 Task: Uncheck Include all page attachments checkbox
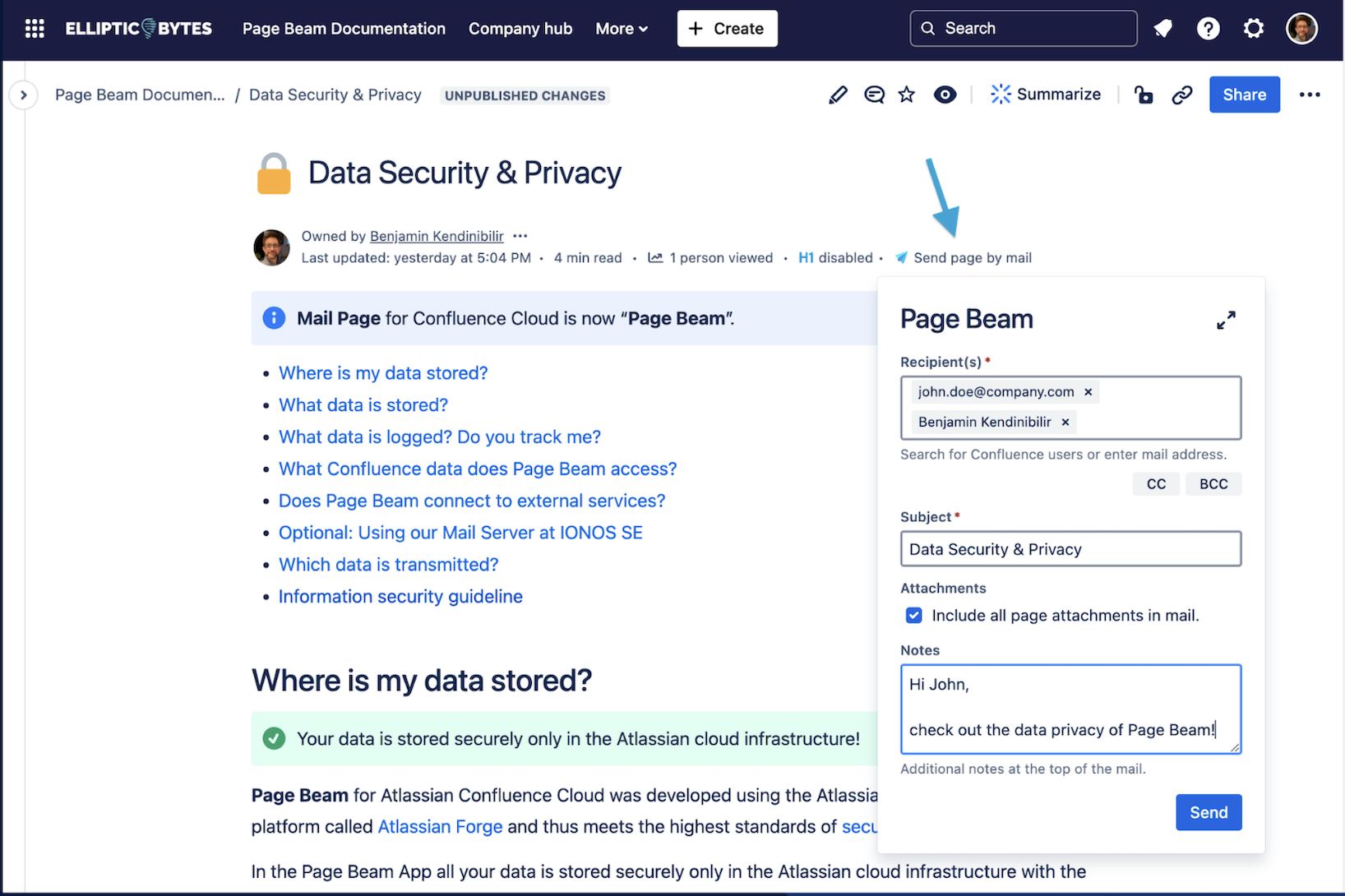coord(913,616)
